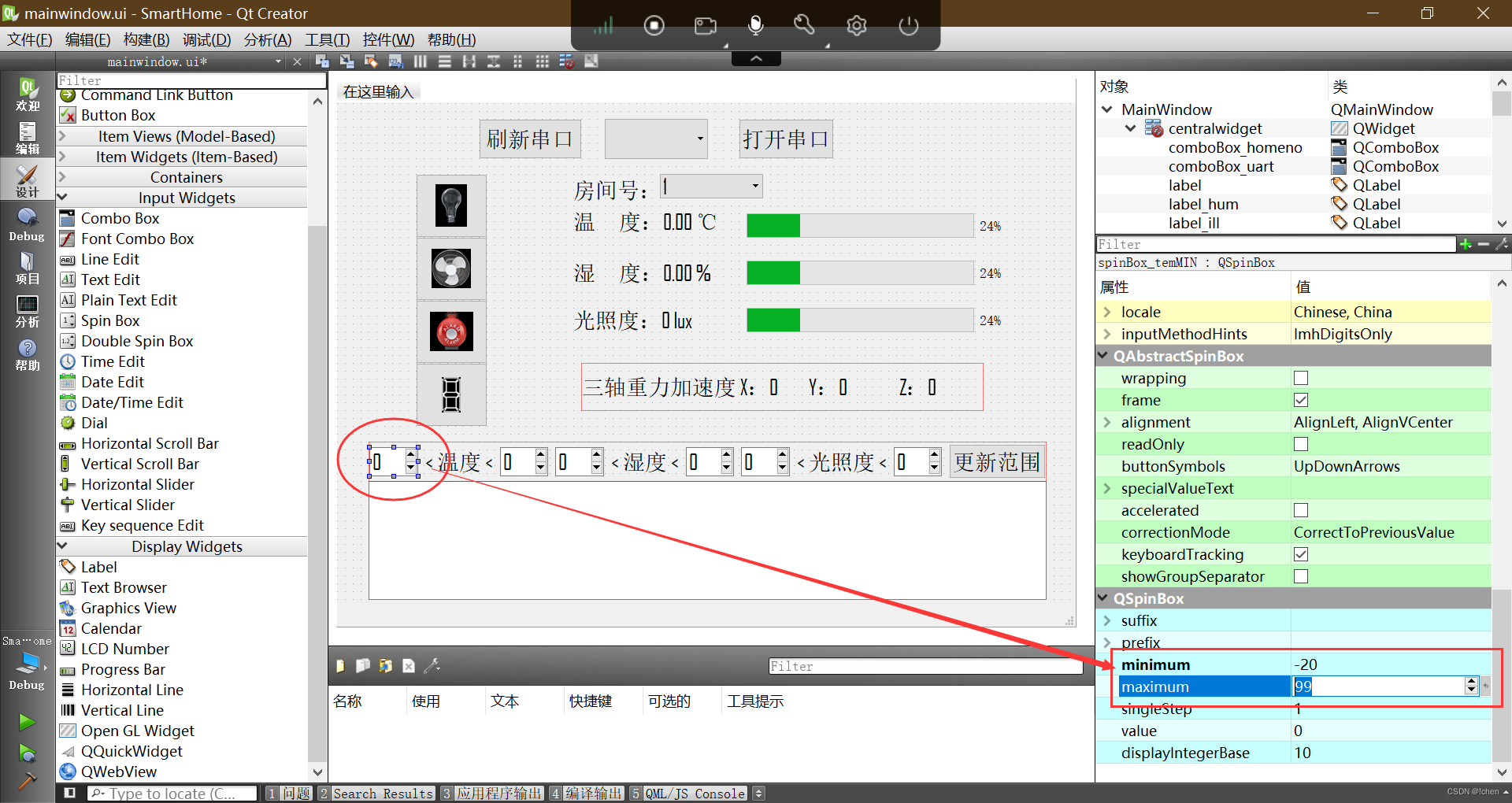Click the illuminance progress bar

[x=860, y=320]
